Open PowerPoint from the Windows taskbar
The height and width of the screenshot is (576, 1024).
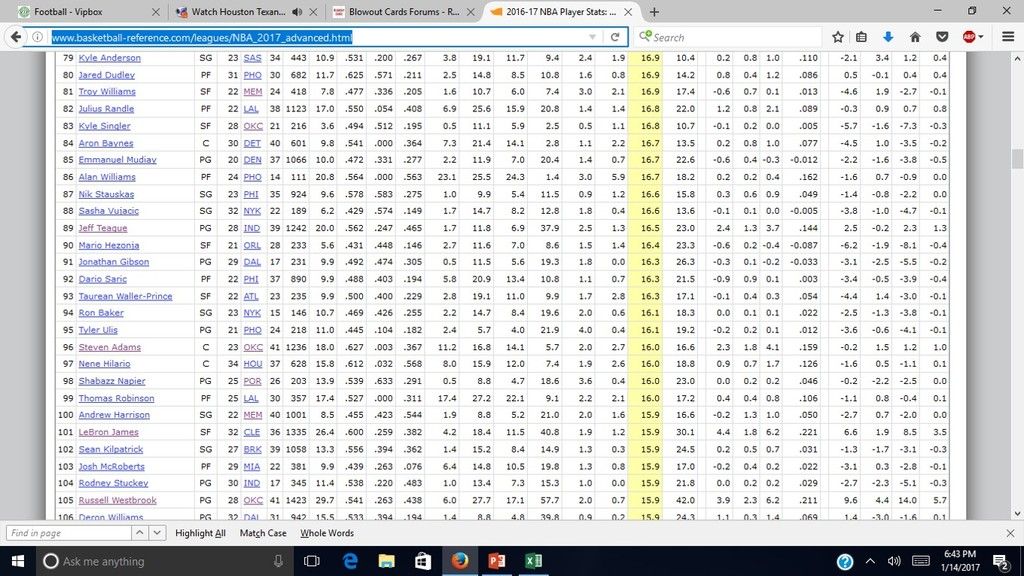pyautogui.click(x=496, y=561)
